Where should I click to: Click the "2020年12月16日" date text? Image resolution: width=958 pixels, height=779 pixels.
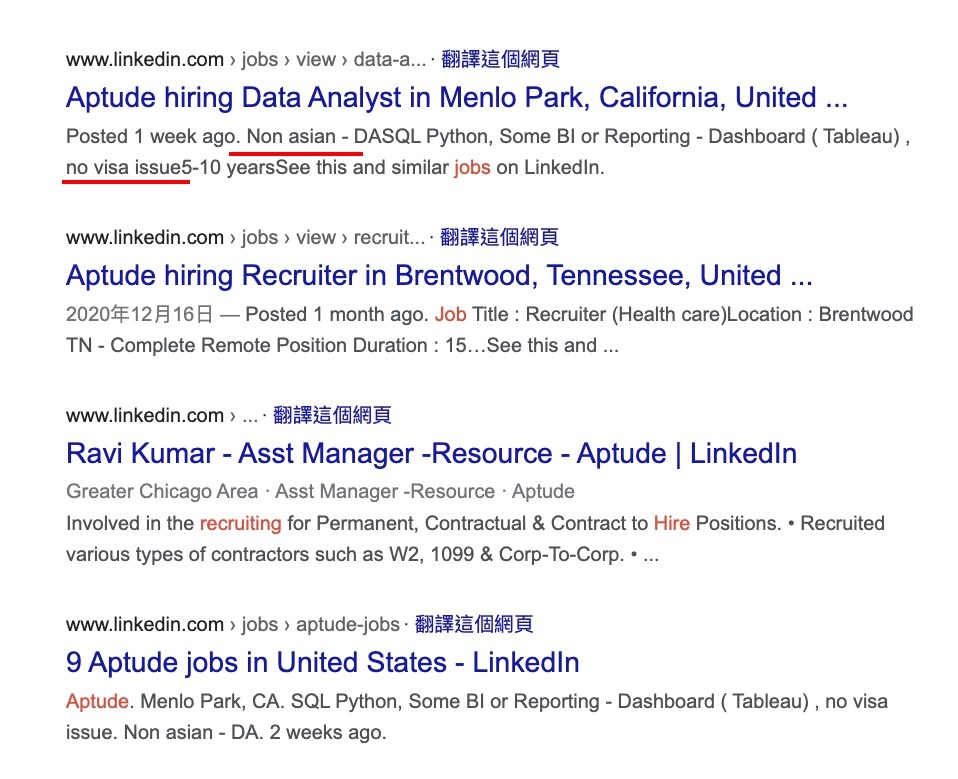point(139,314)
